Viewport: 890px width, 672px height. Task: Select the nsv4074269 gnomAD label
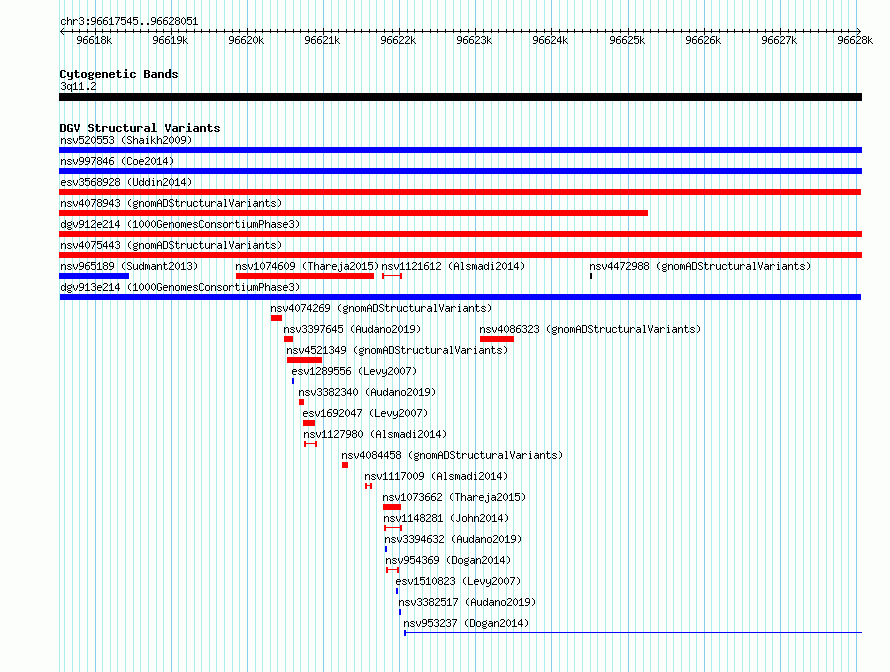point(381,308)
